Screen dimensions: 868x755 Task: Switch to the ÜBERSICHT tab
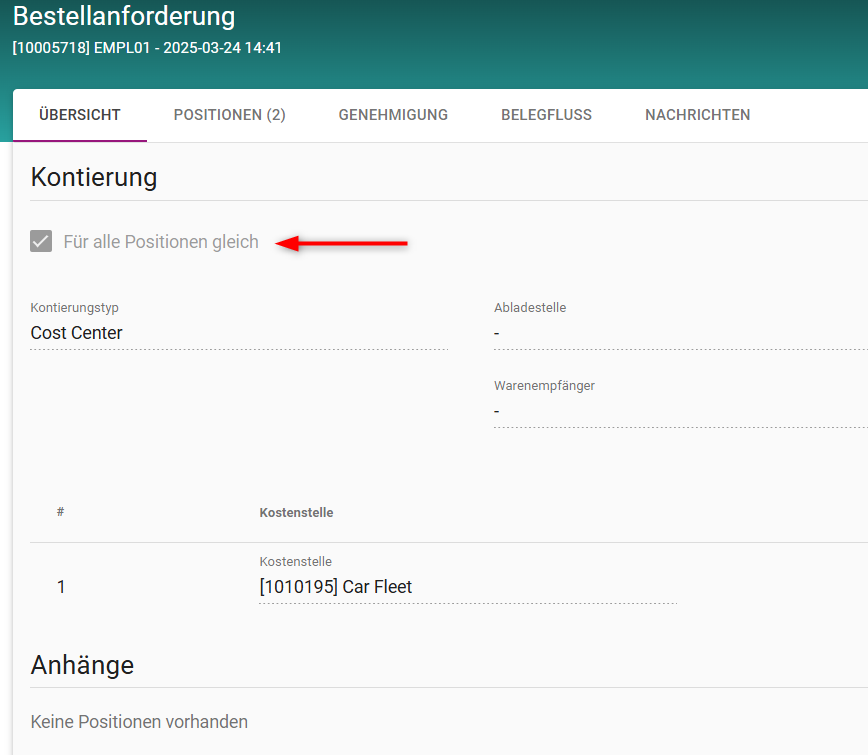click(80, 115)
